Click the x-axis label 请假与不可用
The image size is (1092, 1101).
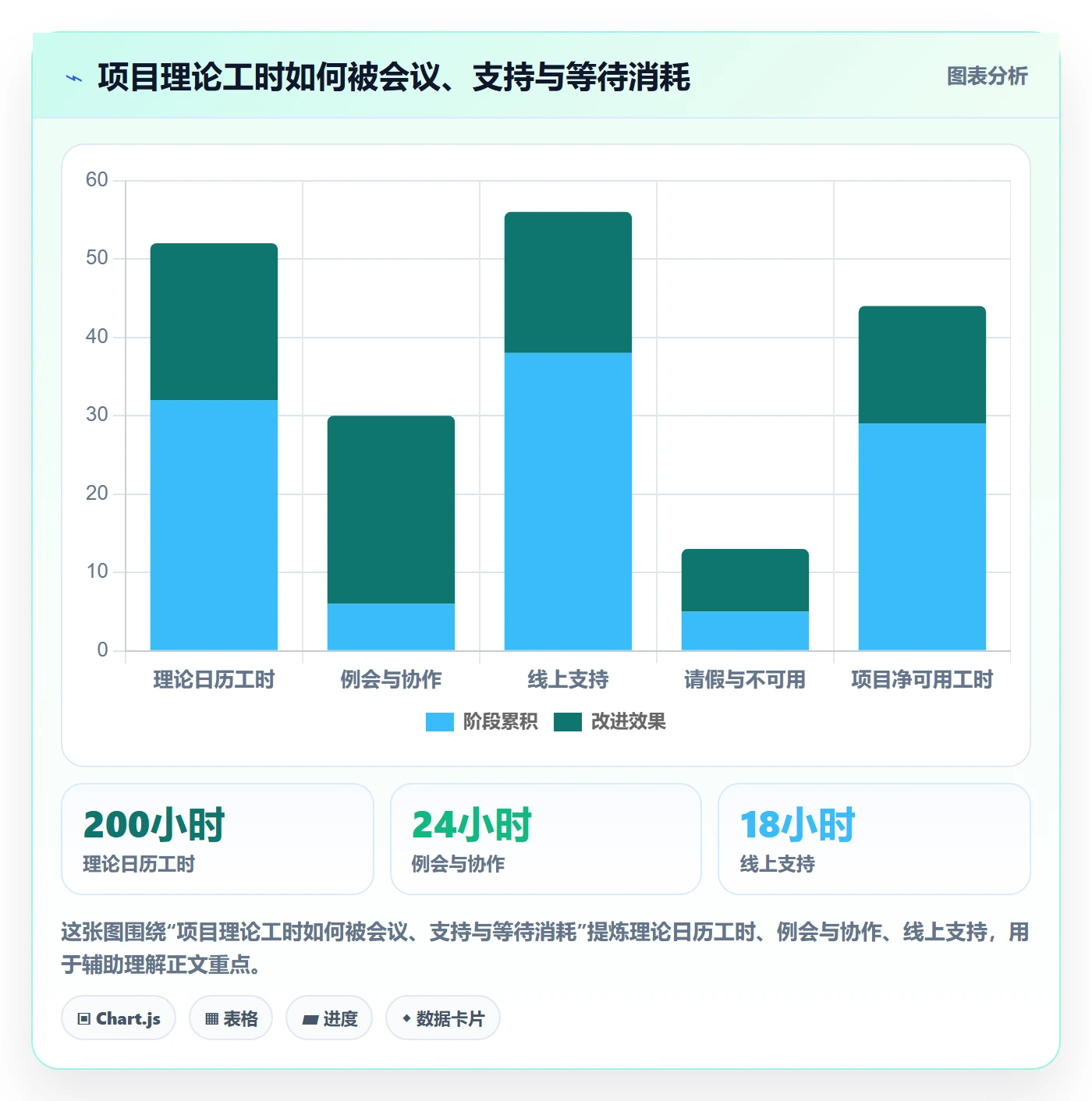(x=745, y=680)
